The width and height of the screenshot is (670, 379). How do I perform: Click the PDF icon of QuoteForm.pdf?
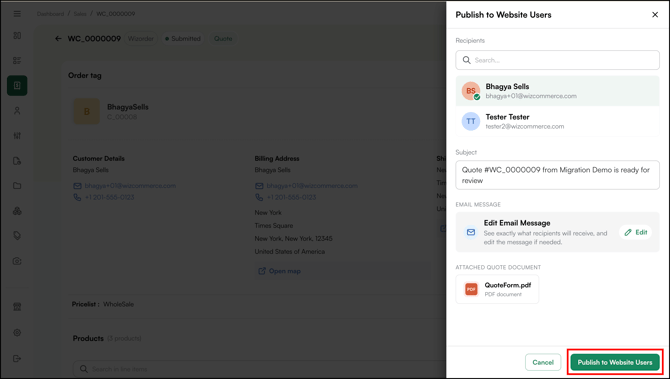coord(471,289)
